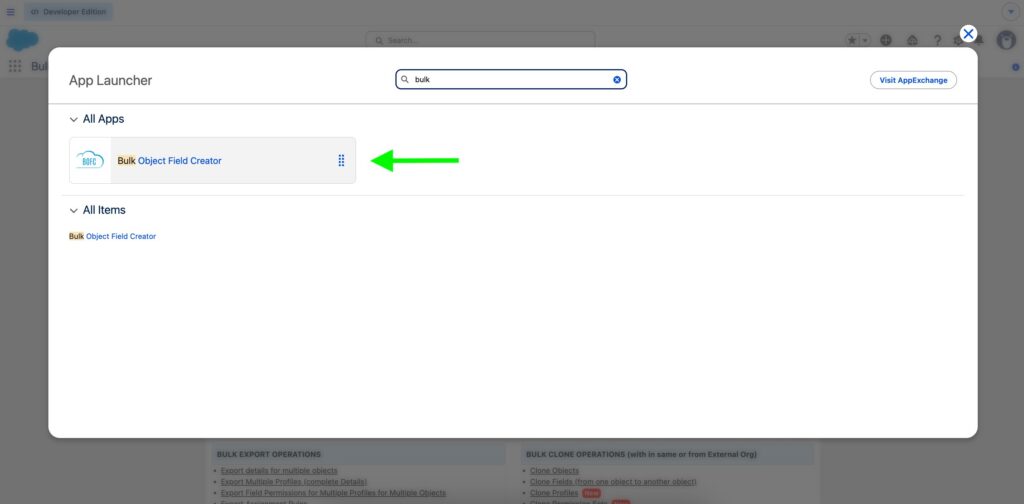Collapse the All Apps section
The width and height of the screenshot is (1024, 504).
(x=74, y=119)
